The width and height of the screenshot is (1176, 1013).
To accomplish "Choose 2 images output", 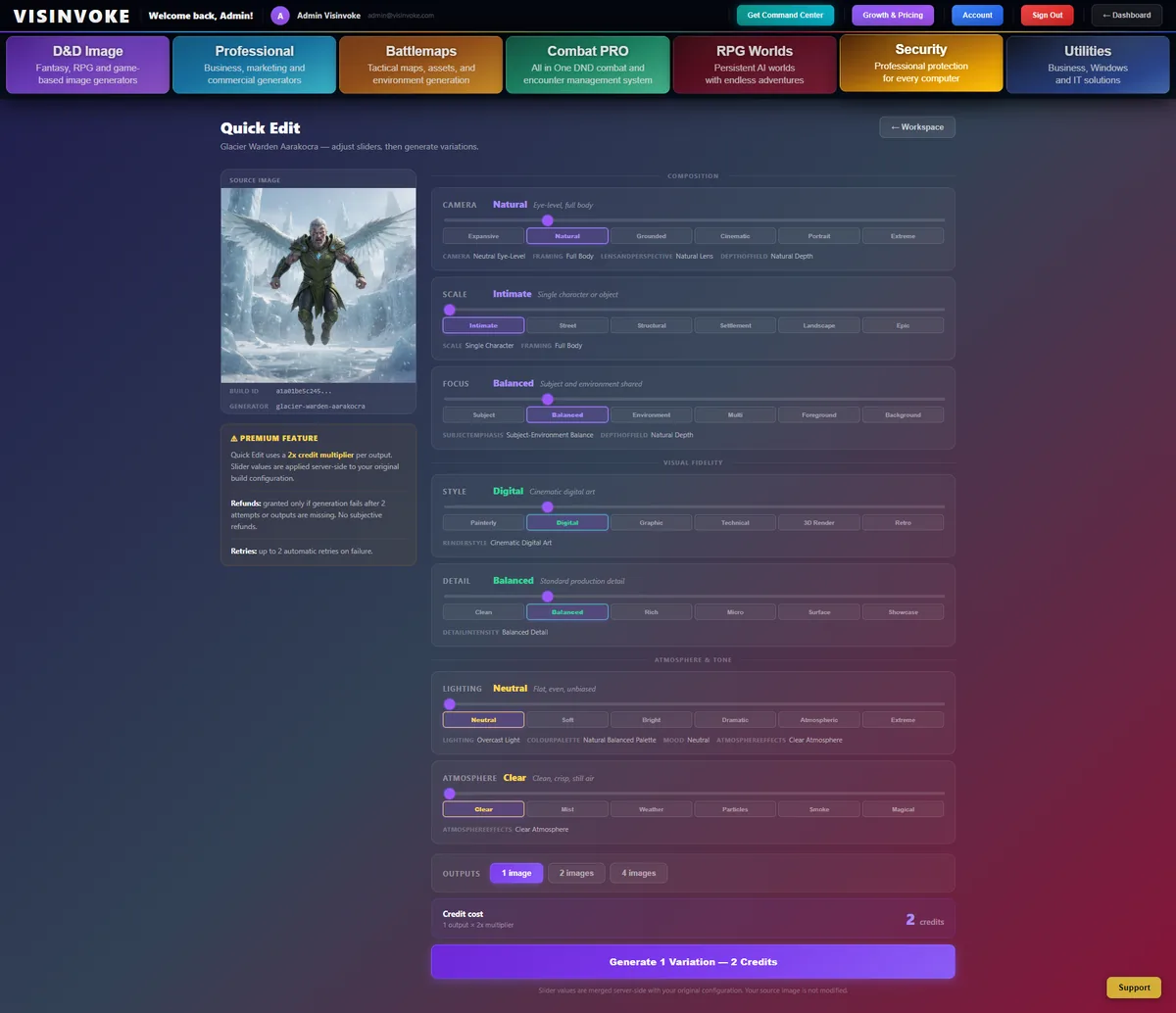I will [576, 873].
